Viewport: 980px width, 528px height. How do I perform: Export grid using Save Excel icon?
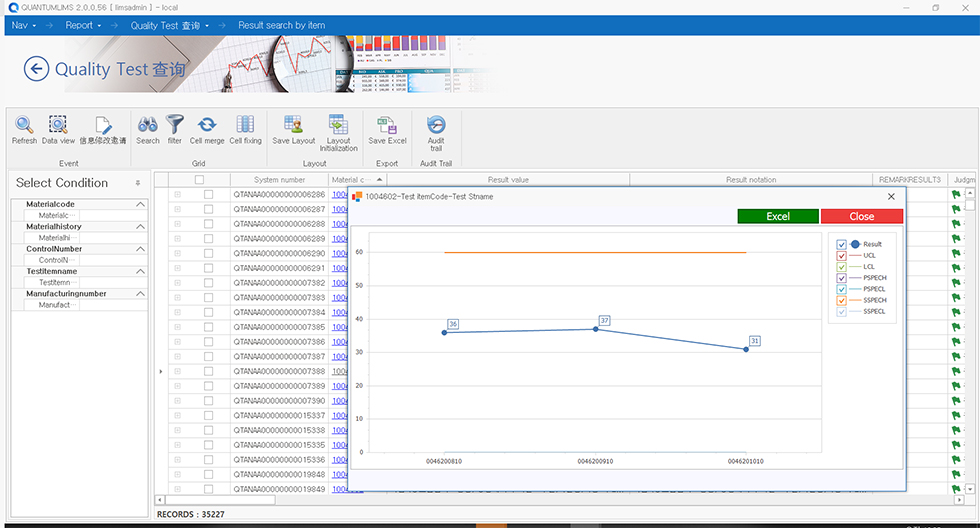387,126
